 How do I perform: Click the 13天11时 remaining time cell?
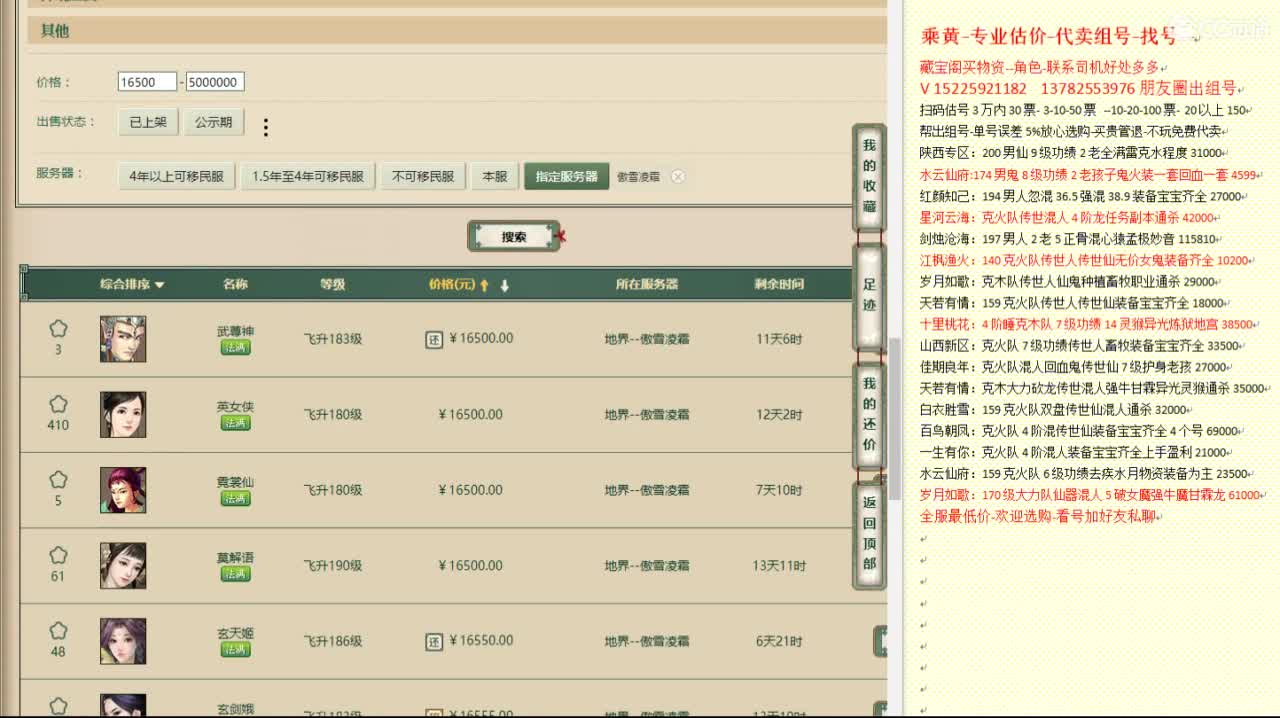[779, 566]
